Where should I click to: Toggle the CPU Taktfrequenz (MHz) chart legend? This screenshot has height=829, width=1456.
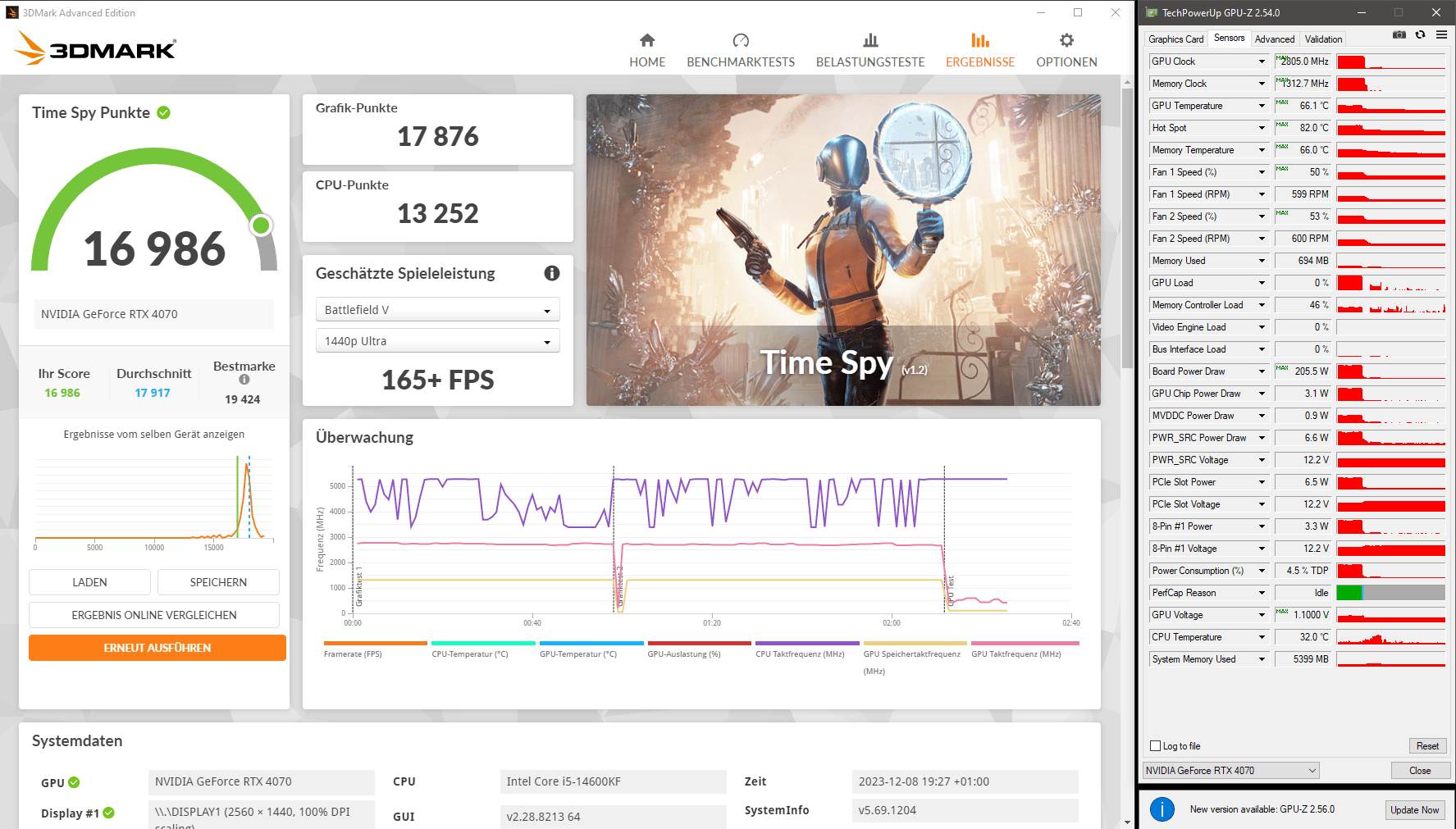point(807,649)
